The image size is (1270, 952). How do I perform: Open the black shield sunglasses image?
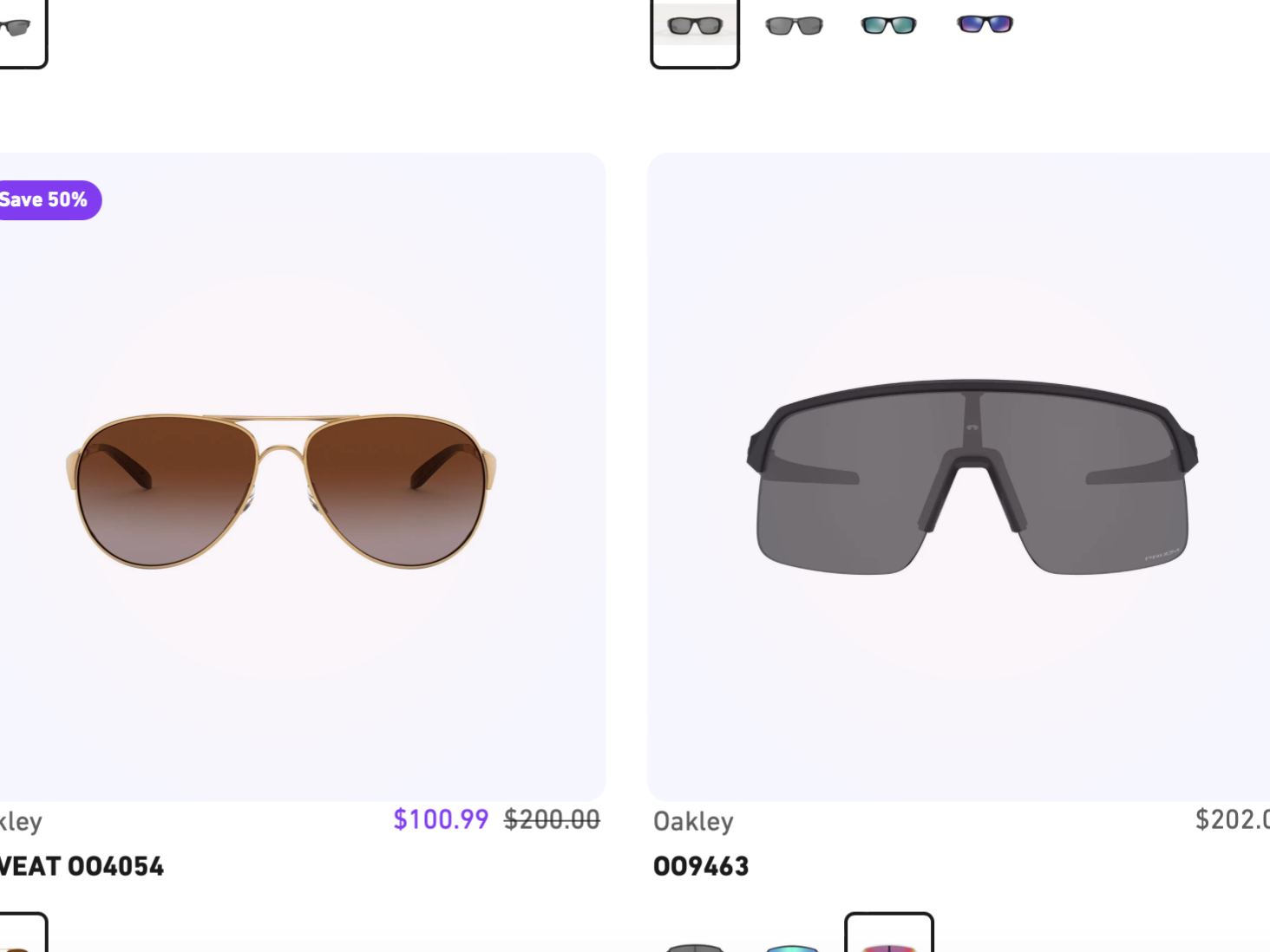coord(972,477)
